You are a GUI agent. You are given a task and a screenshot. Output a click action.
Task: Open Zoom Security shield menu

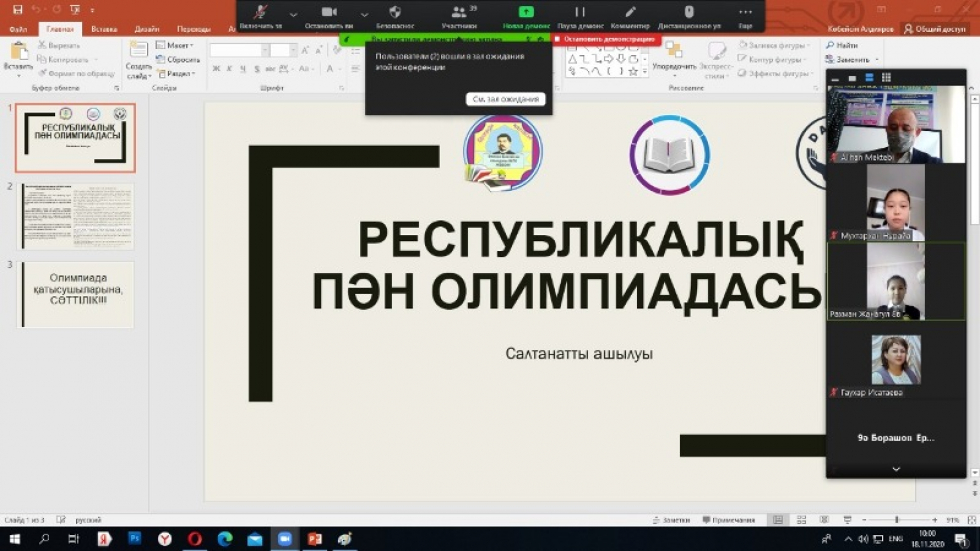pyautogui.click(x=395, y=13)
